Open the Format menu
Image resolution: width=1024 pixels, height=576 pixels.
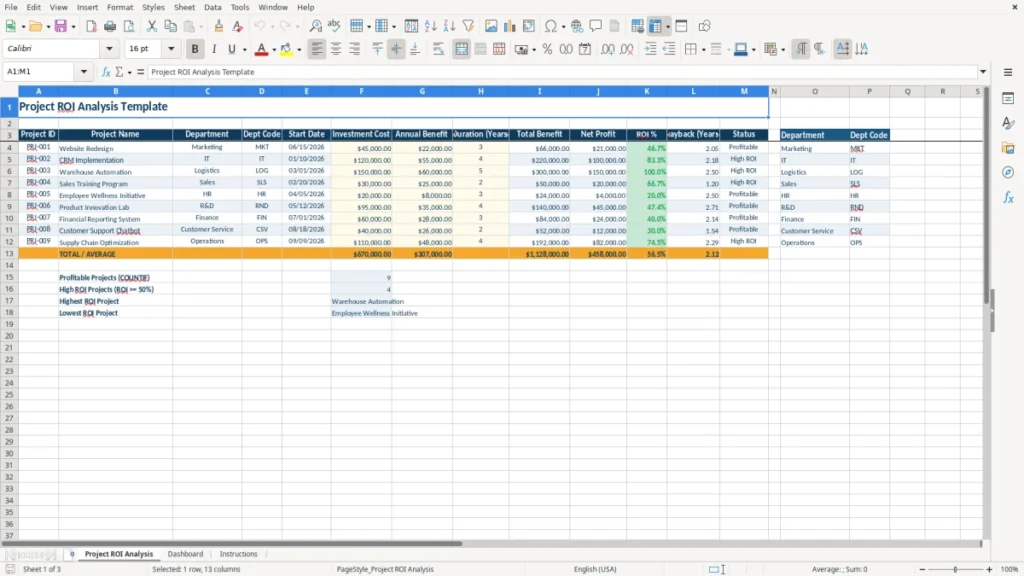click(120, 7)
